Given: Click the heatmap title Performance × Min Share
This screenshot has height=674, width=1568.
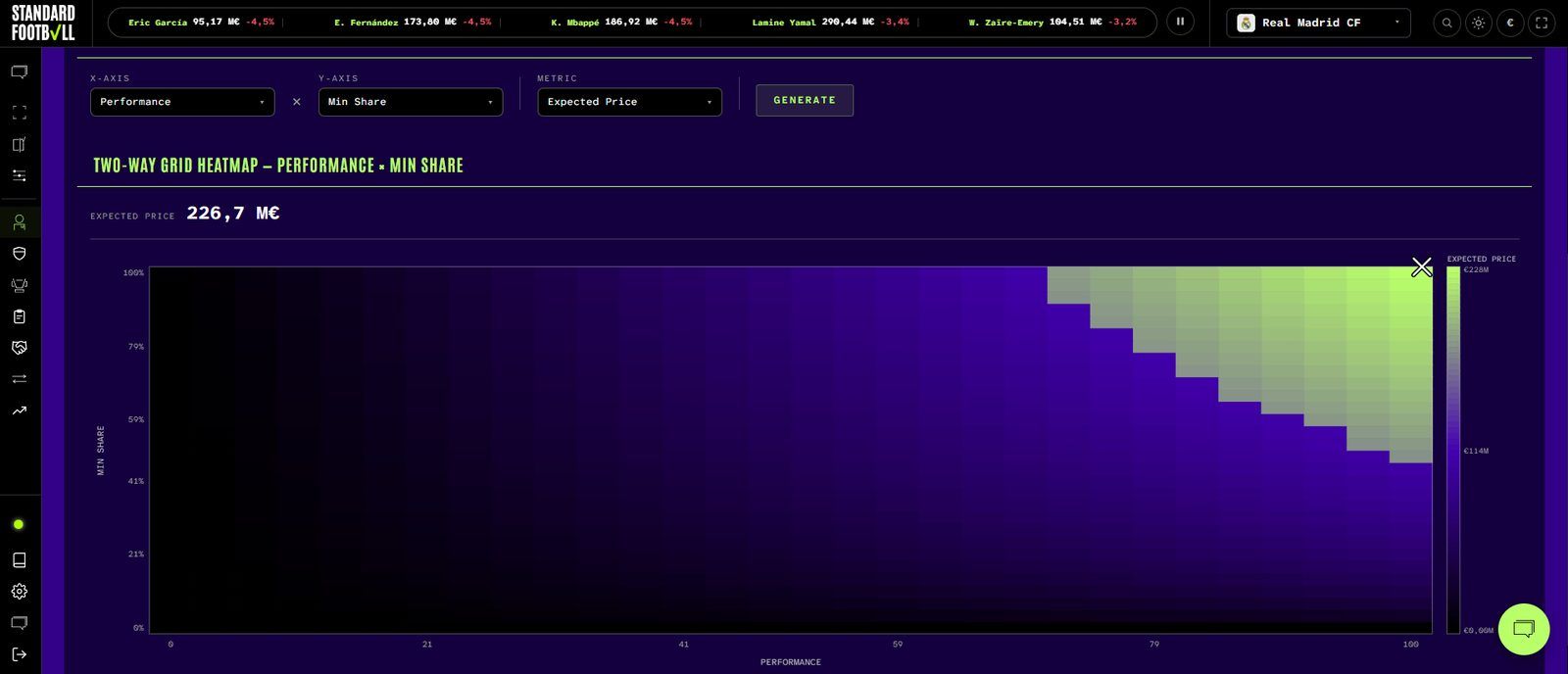Looking at the screenshot, I should click(x=278, y=166).
